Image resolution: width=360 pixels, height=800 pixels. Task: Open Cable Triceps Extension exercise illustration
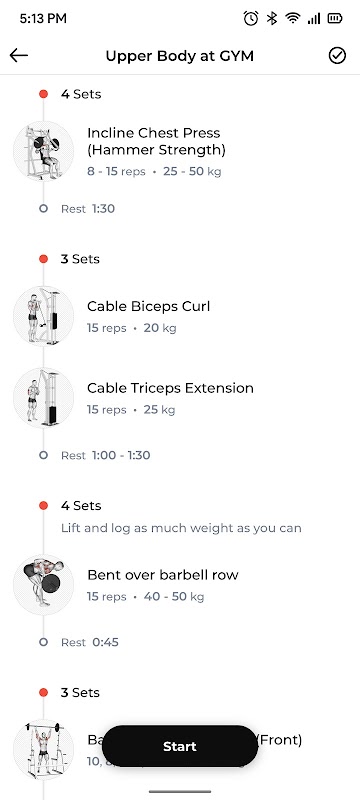coord(43,398)
